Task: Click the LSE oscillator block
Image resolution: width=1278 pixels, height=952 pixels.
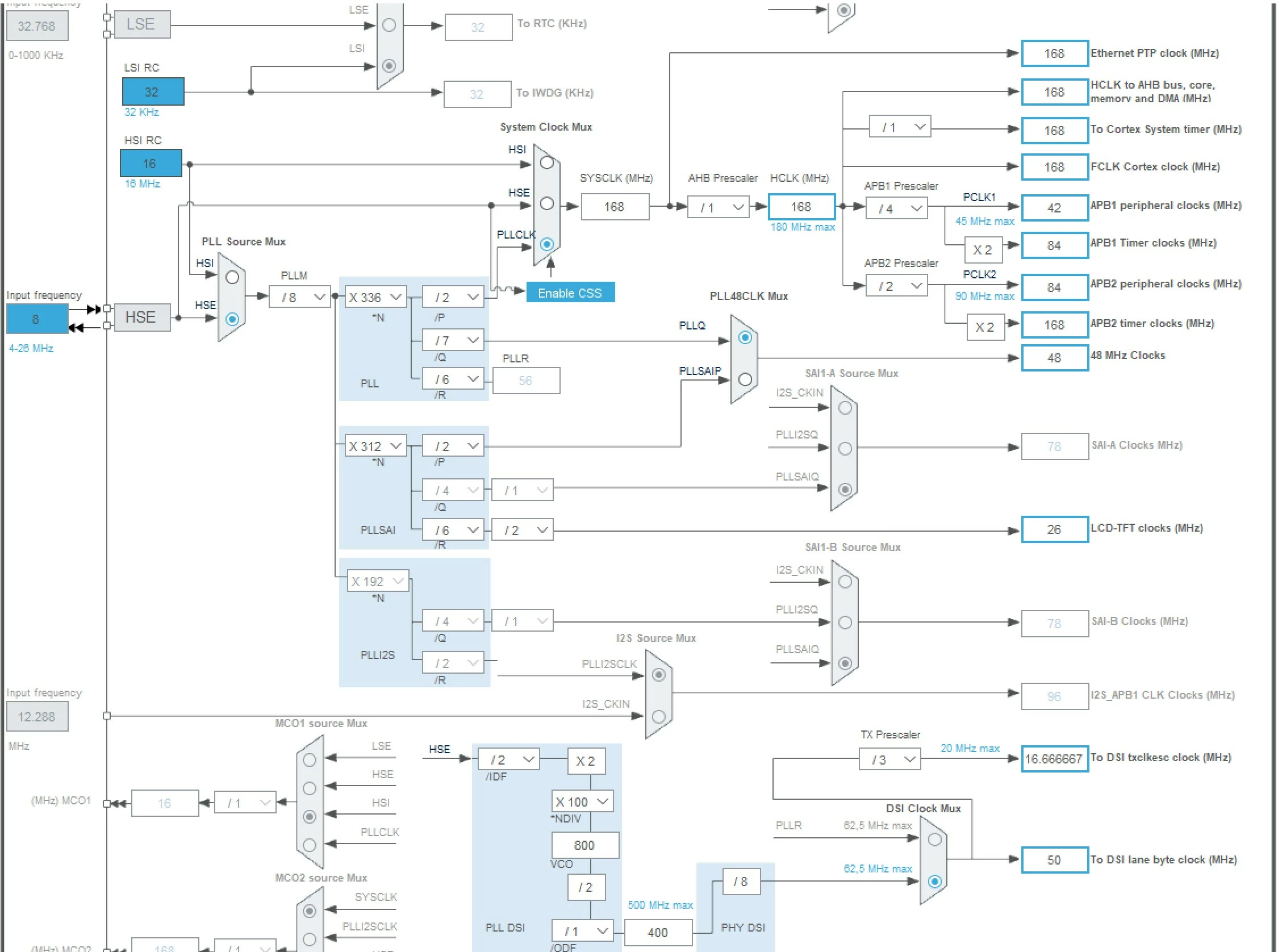Action: pos(143,24)
